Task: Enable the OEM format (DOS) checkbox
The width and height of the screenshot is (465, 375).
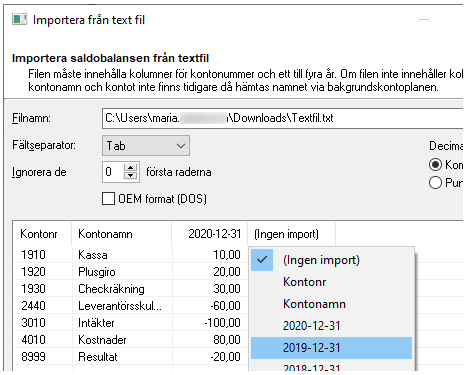Action: (108, 199)
